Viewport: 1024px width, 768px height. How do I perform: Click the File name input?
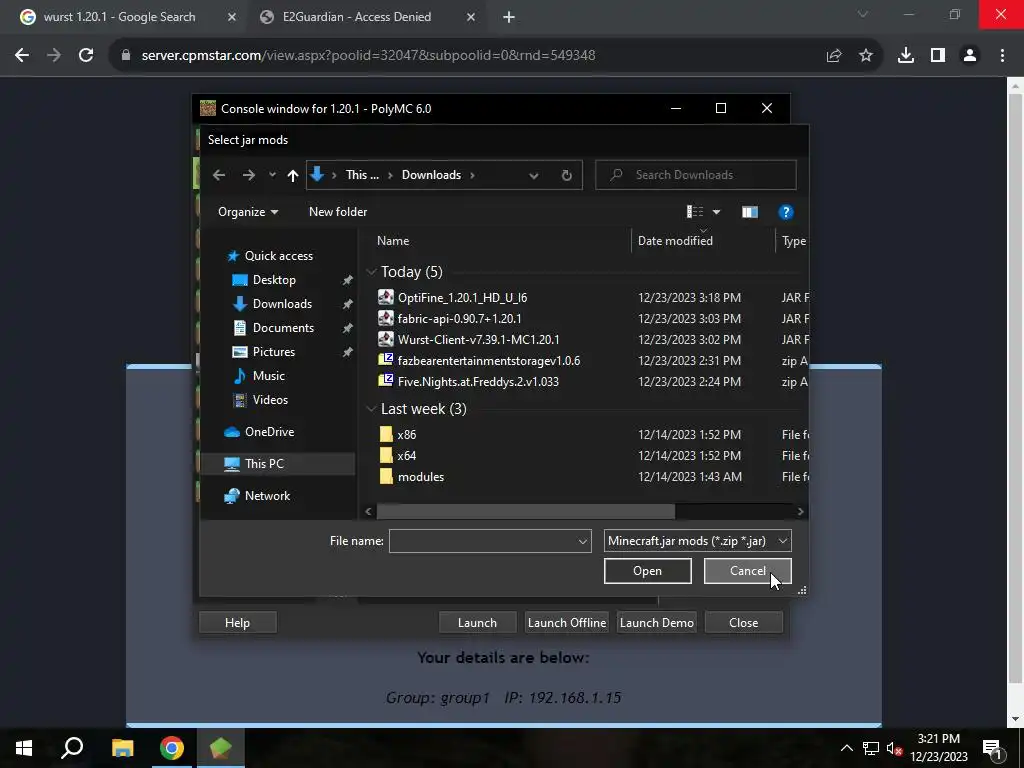coord(490,541)
